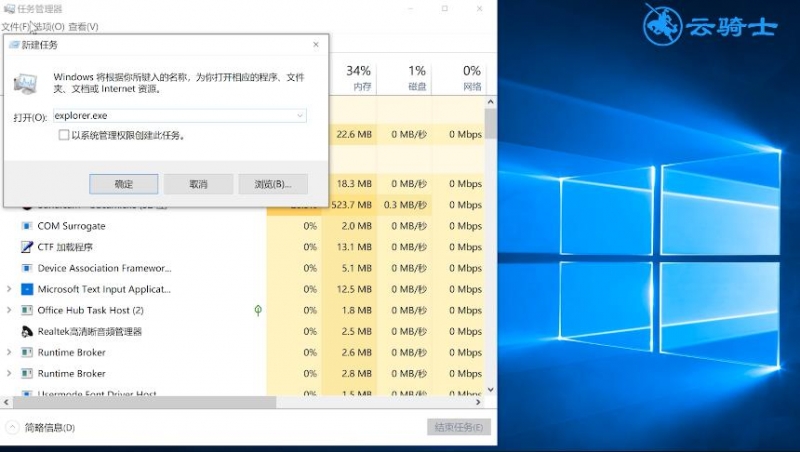Click the horizontal scrollbar left arrow
800x452 pixels.
pos(6,403)
